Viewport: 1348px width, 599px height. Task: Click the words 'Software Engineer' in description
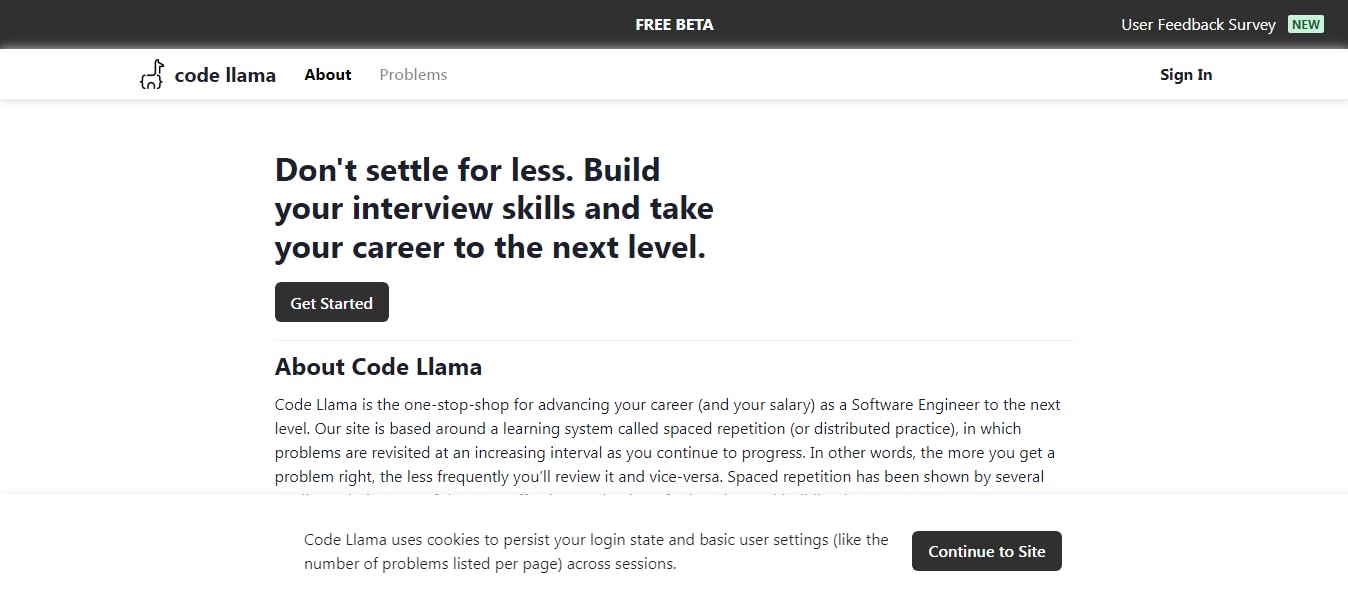coord(914,405)
